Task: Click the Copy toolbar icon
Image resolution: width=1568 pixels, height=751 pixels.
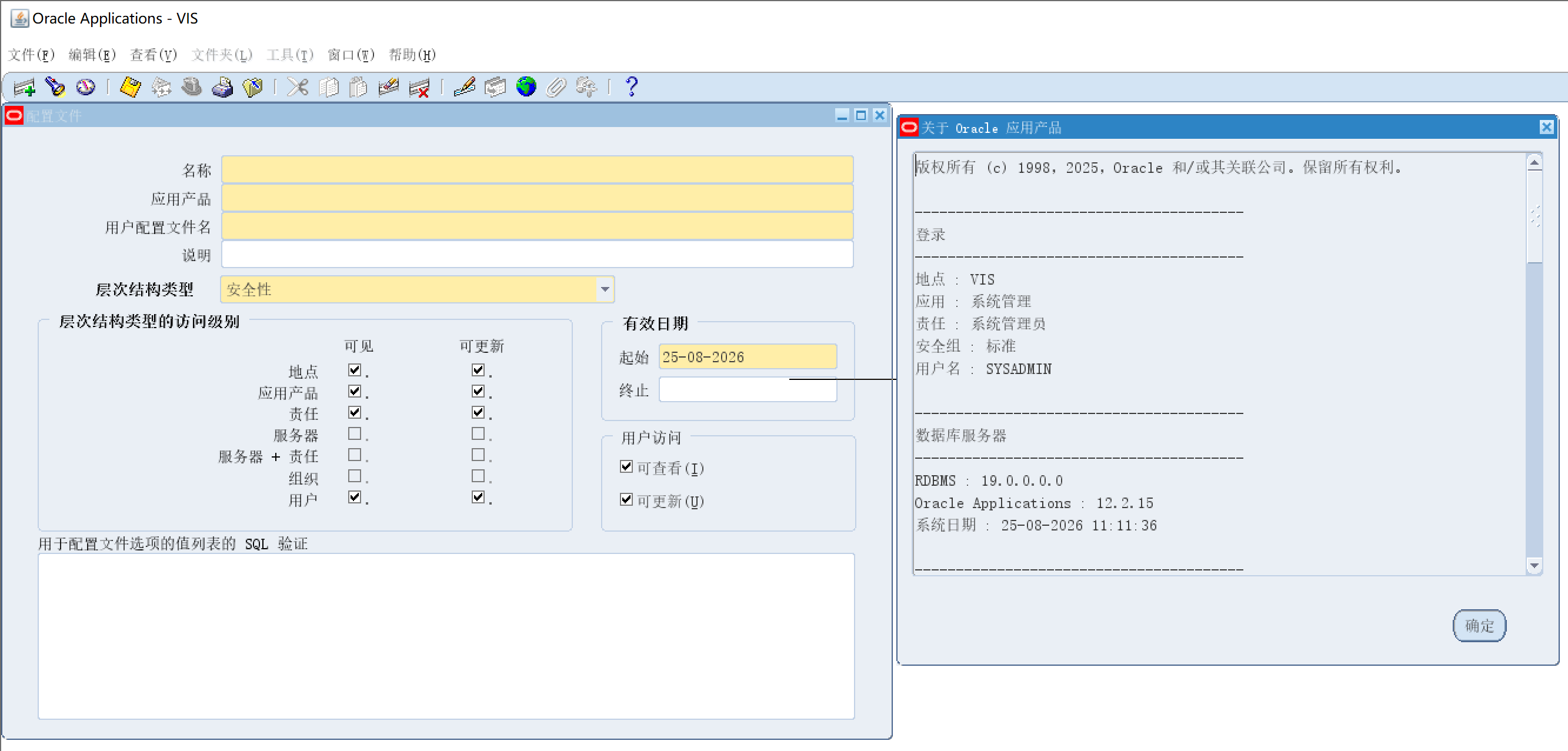Action: point(329,87)
